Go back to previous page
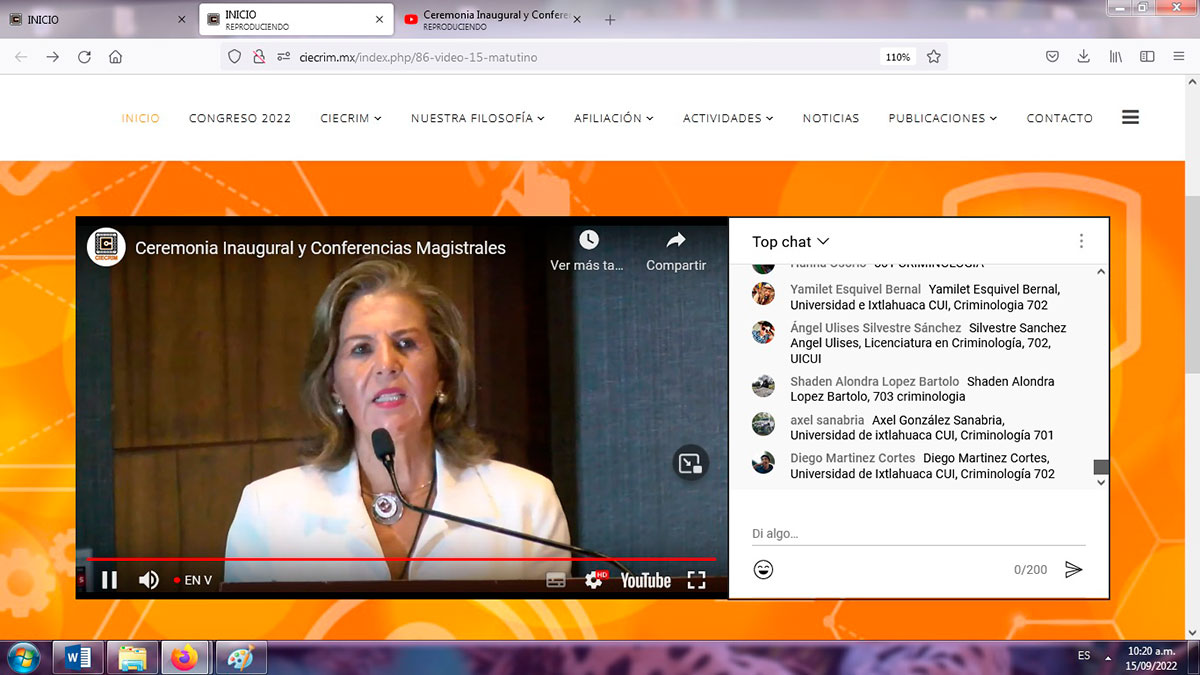The width and height of the screenshot is (1200, 675). coord(21,57)
